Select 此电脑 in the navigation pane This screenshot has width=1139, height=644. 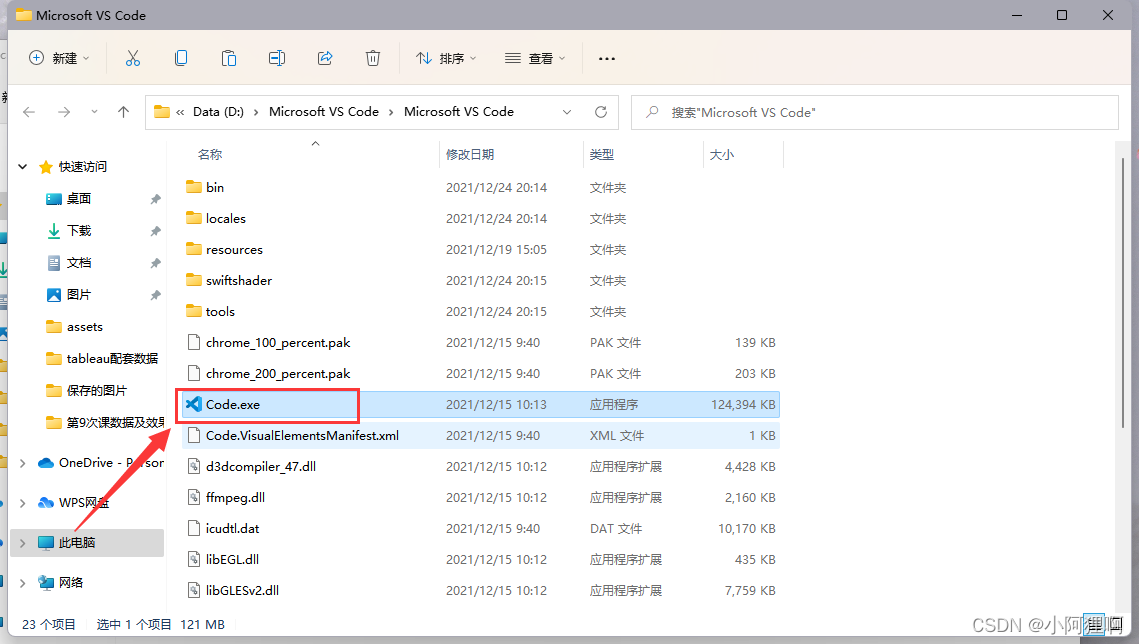tap(87, 543)
